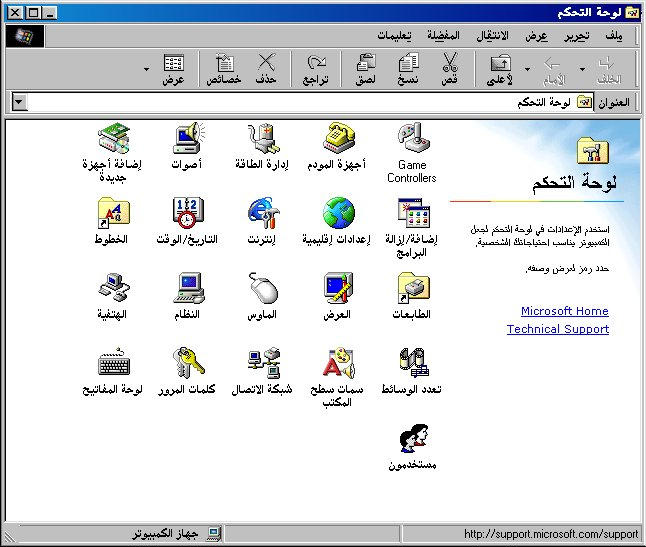Open the File menu (ملف)
Screen dimensions: 646x547
tap(614, 36)
